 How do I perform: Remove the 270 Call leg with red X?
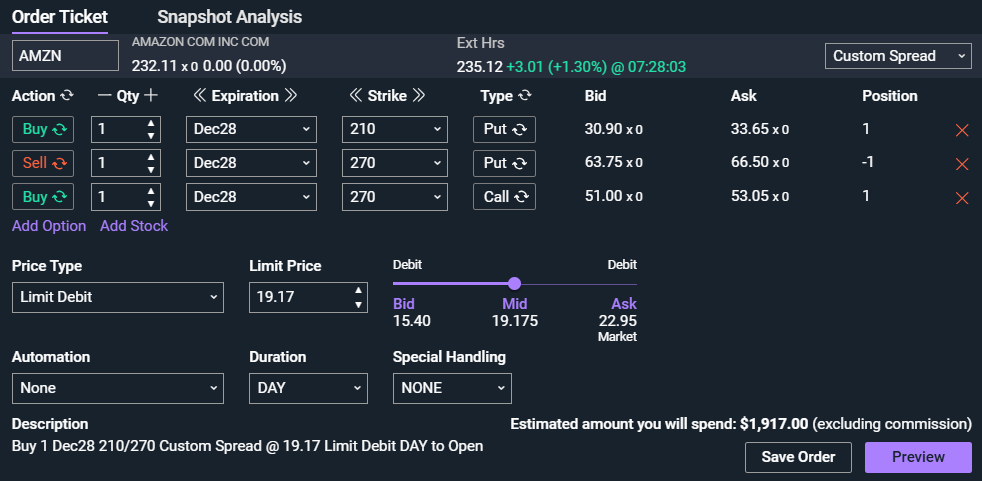[962, 198]
